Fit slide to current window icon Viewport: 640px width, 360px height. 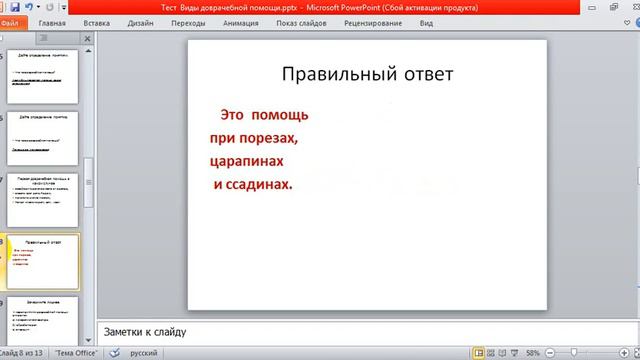coord(636,353)
